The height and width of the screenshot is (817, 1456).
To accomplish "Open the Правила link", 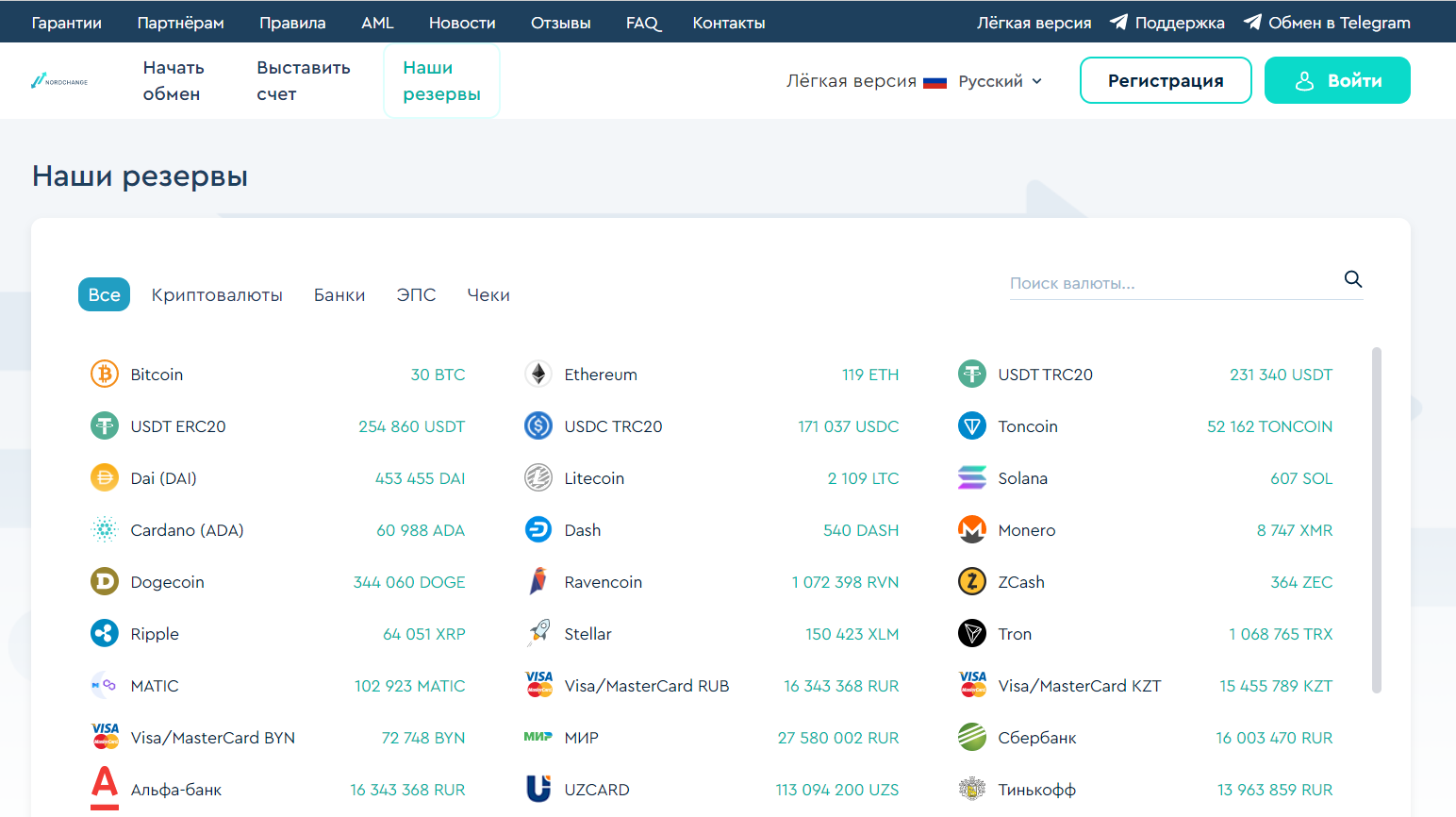I will (x=292, y=23).
